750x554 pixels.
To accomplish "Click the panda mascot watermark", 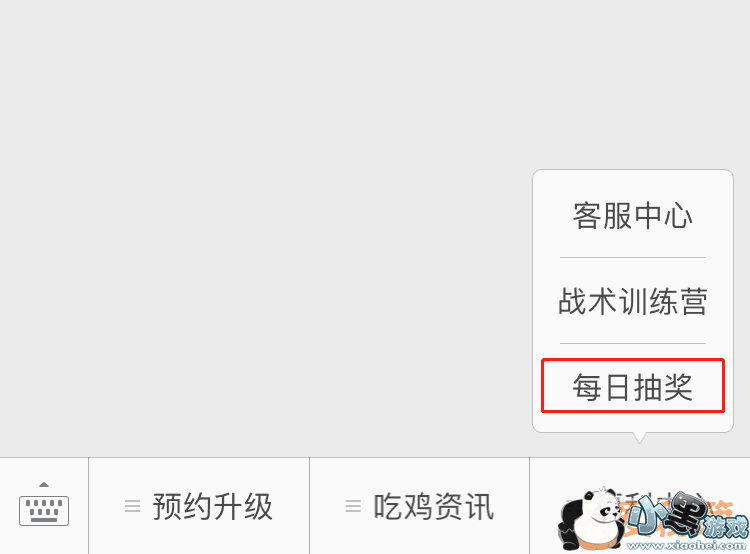I will (591, 520).
